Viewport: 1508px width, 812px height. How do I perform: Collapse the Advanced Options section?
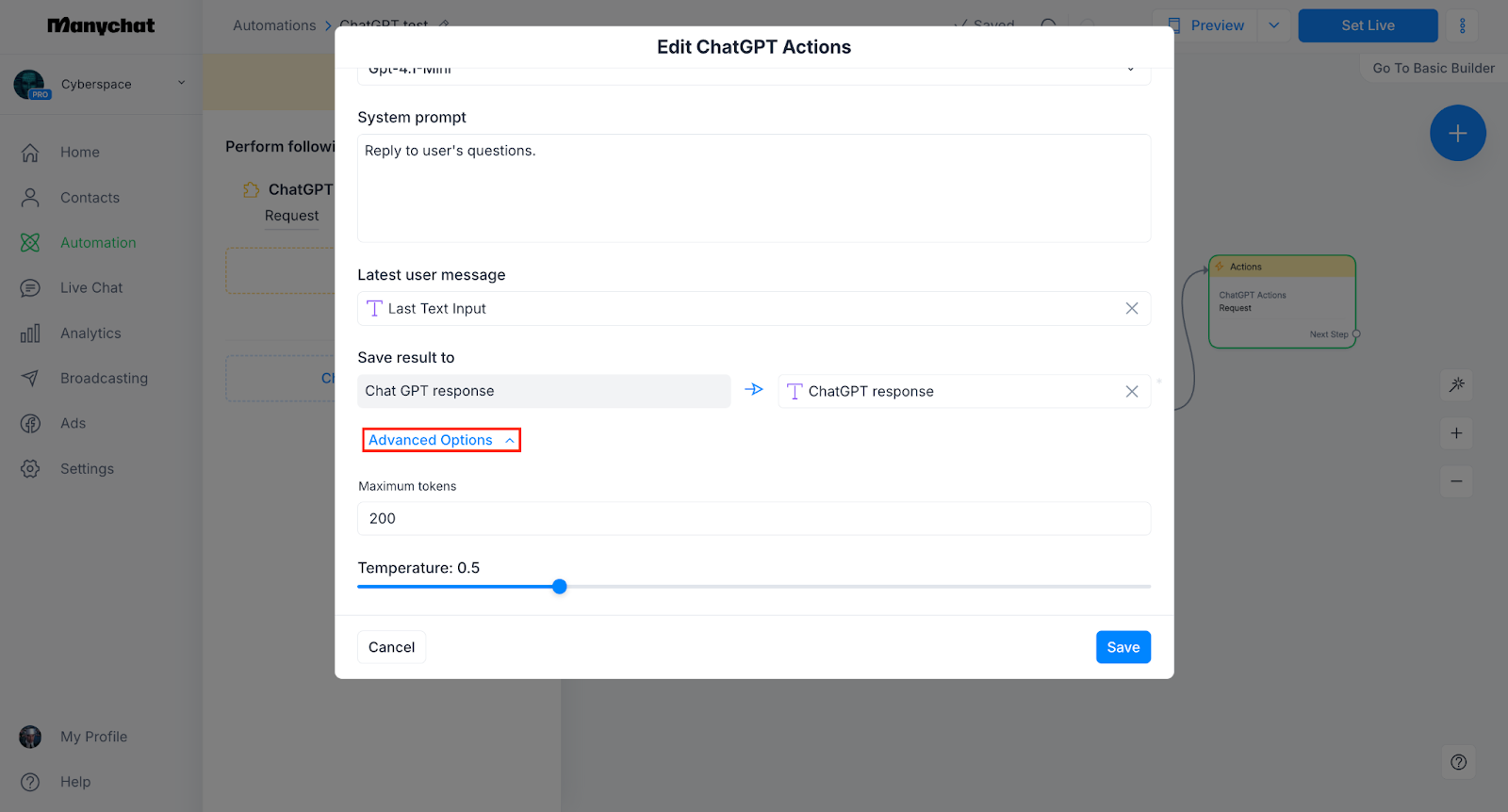(441, 440)
